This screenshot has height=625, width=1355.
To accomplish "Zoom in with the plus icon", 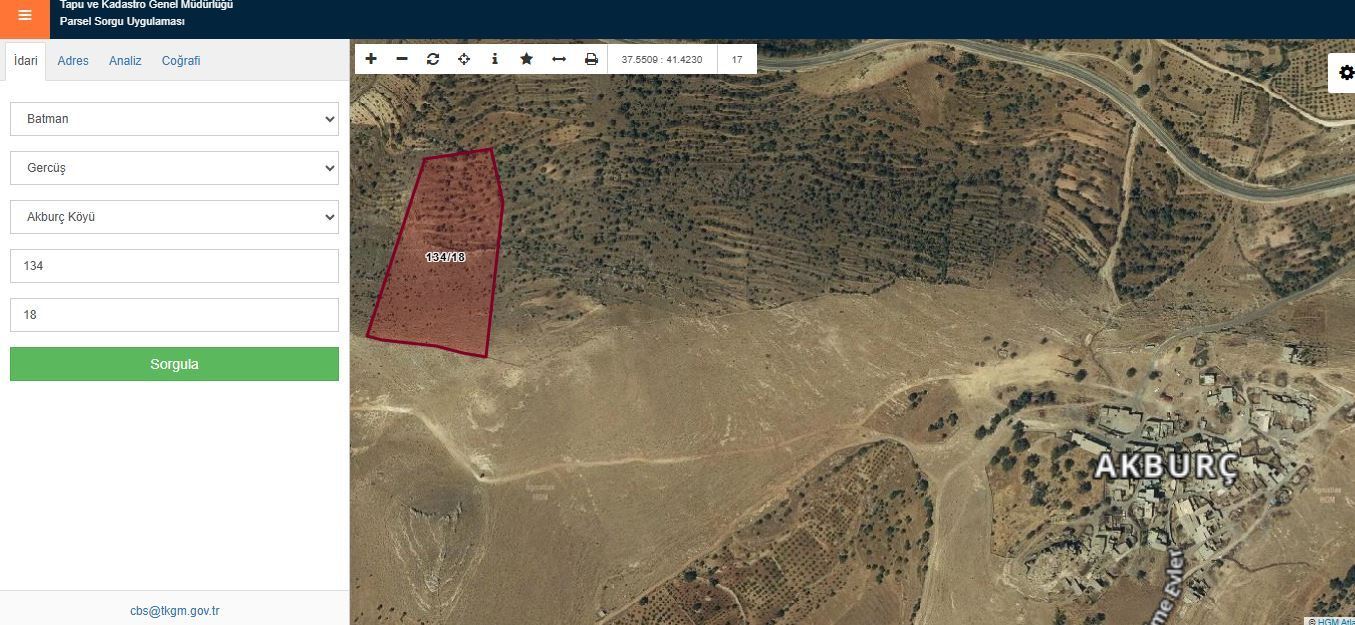I will (371, 59).
